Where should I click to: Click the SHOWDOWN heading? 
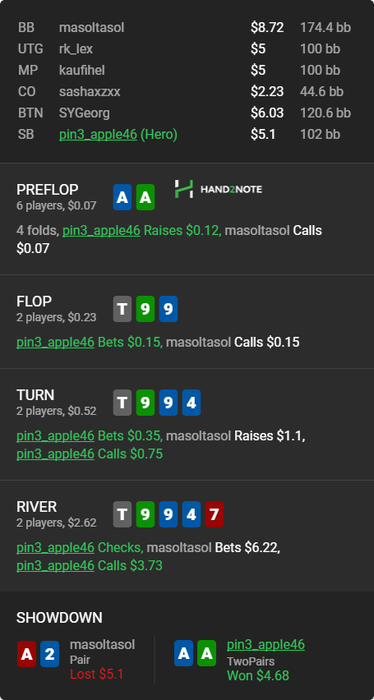point(59,618)
